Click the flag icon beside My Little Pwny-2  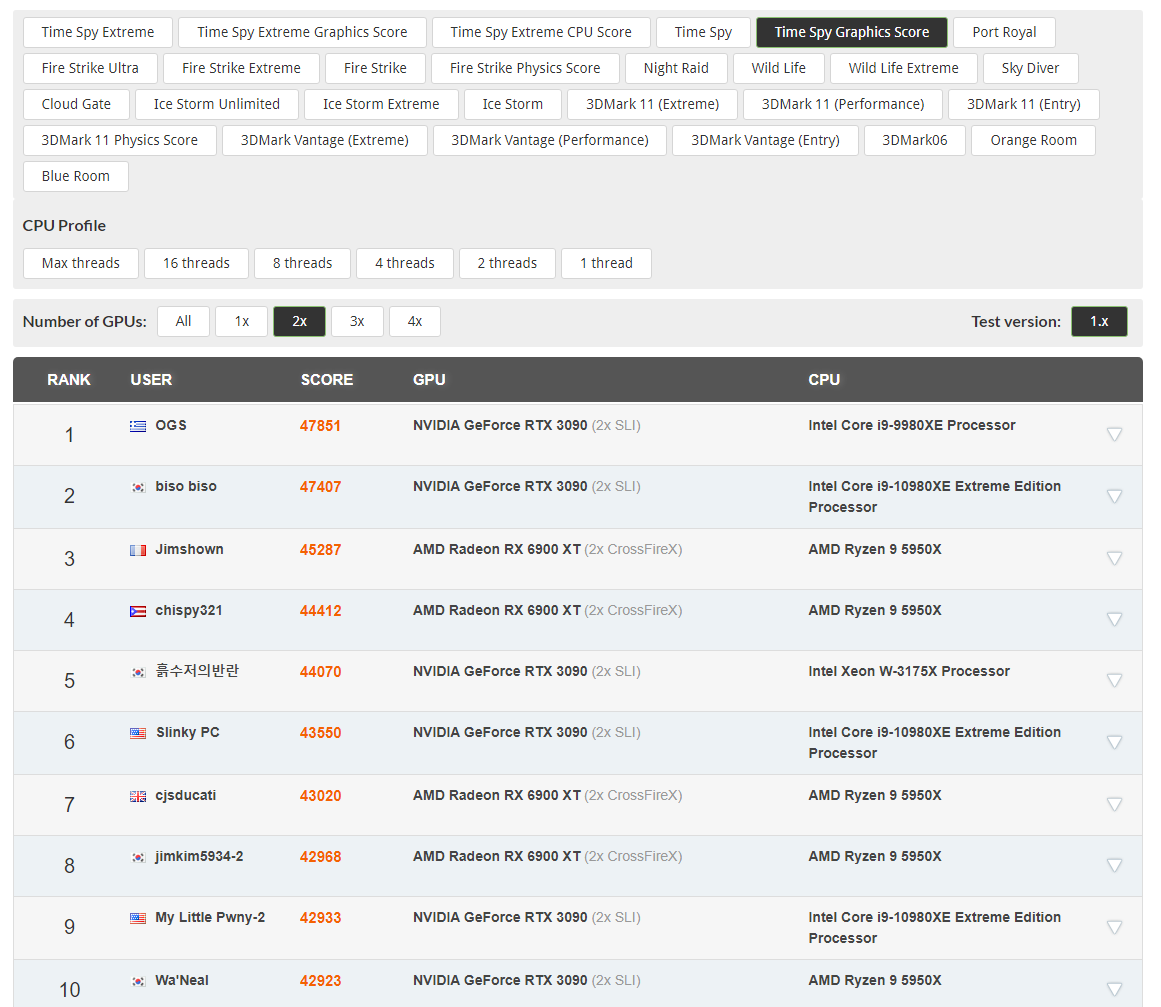(138, 918)
